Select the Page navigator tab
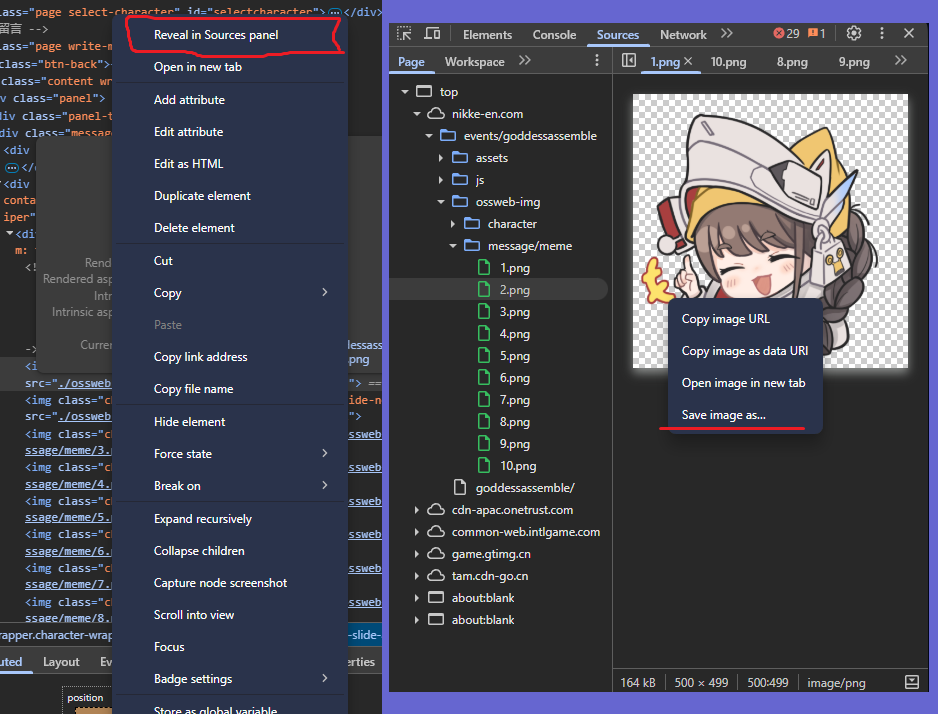938x714 pixels. click(412, 62)
